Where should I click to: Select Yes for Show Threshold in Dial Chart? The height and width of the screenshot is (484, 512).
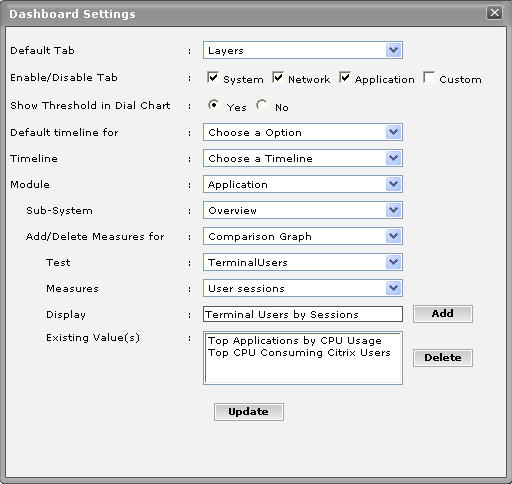tap(213, 105)
